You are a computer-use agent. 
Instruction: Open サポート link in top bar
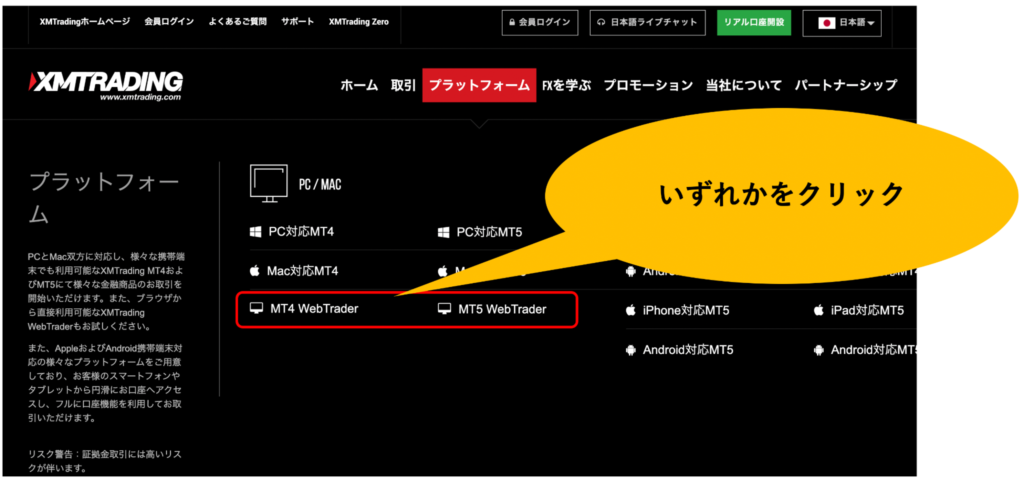point(298,22)
